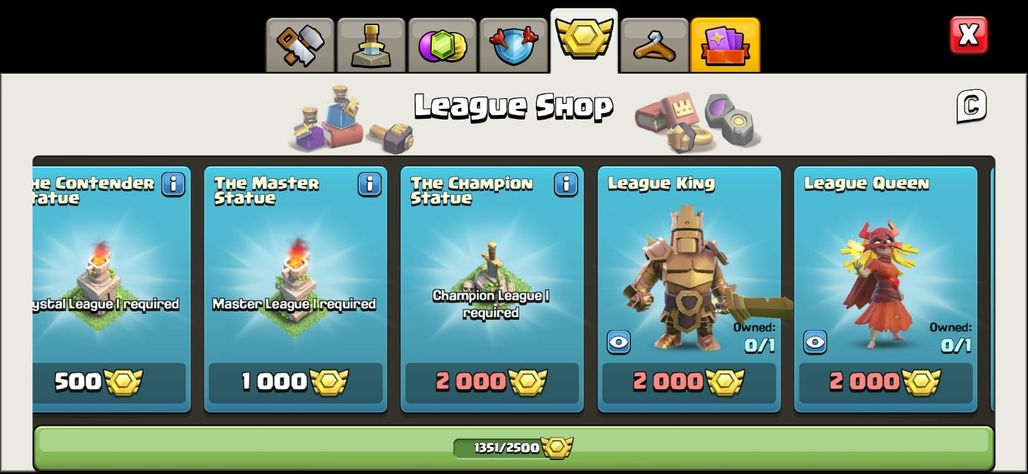Open the clothes hanger skins tab
The height and width of the screenshot is (474, 1028).
(x=654, y=45)
